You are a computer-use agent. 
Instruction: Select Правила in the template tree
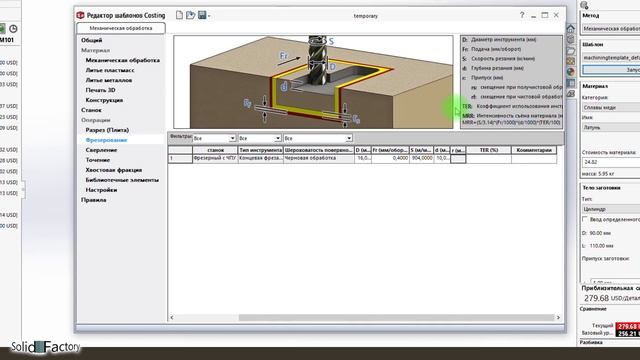[93, 200]
